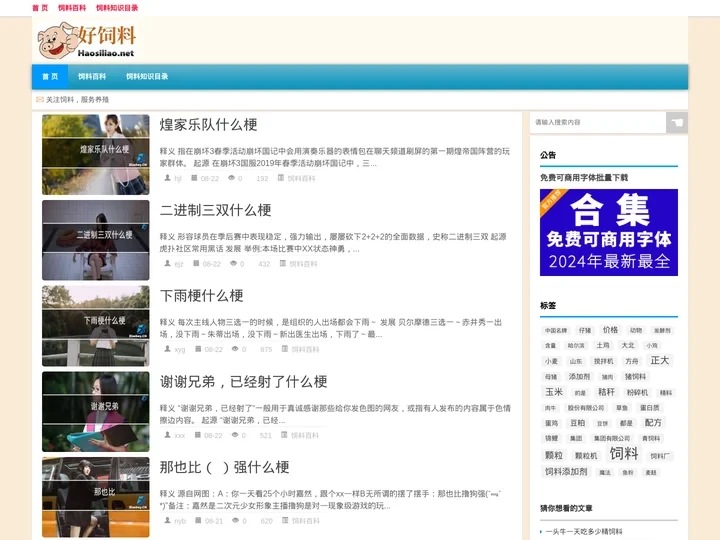The height and width of the screenshot is (540, 720).
Task: Click author icon for 煌家乐队什么梗
Action: [x=168, y=178]
